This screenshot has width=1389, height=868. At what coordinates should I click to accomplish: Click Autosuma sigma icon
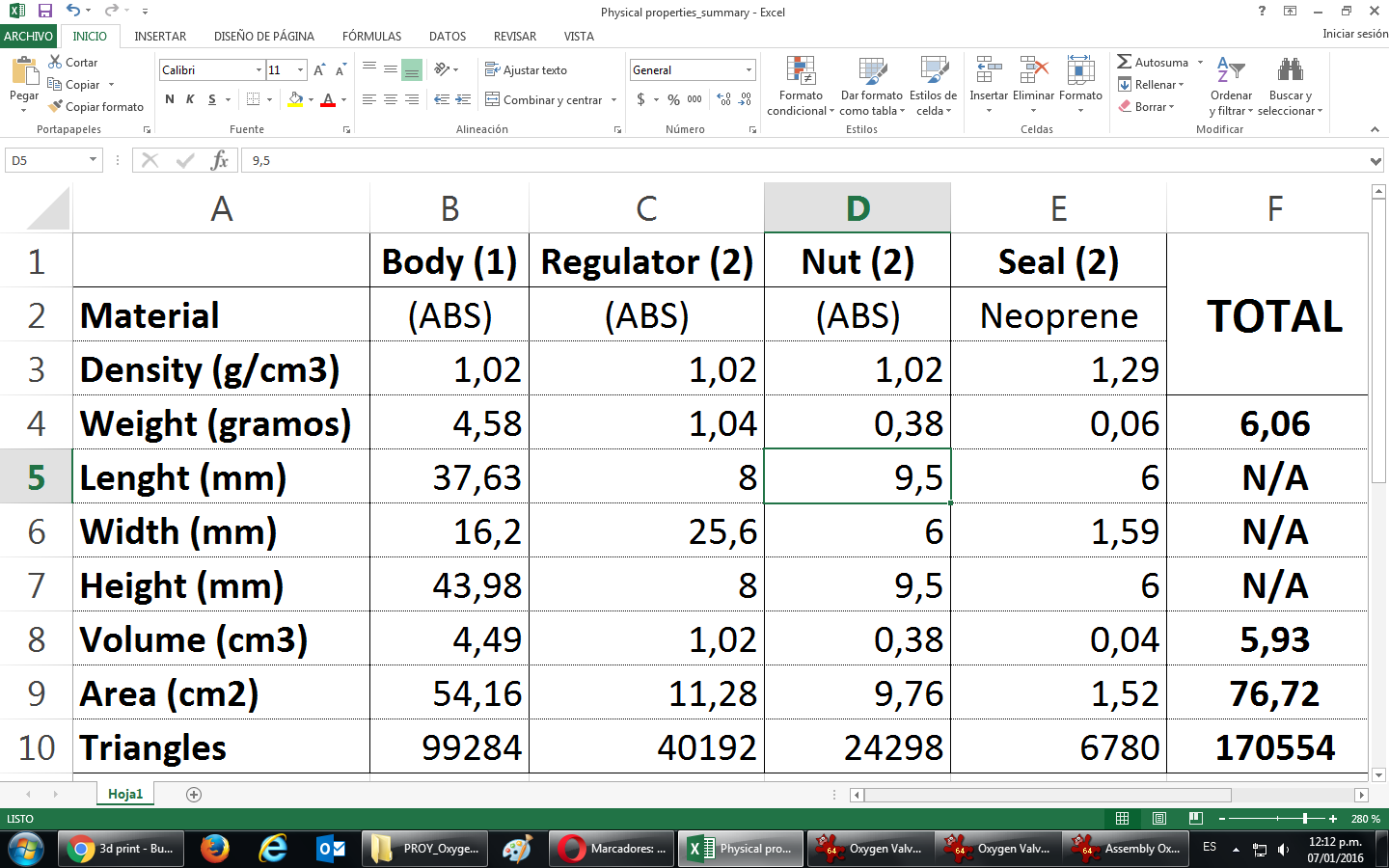click(x=1124, y=62)
